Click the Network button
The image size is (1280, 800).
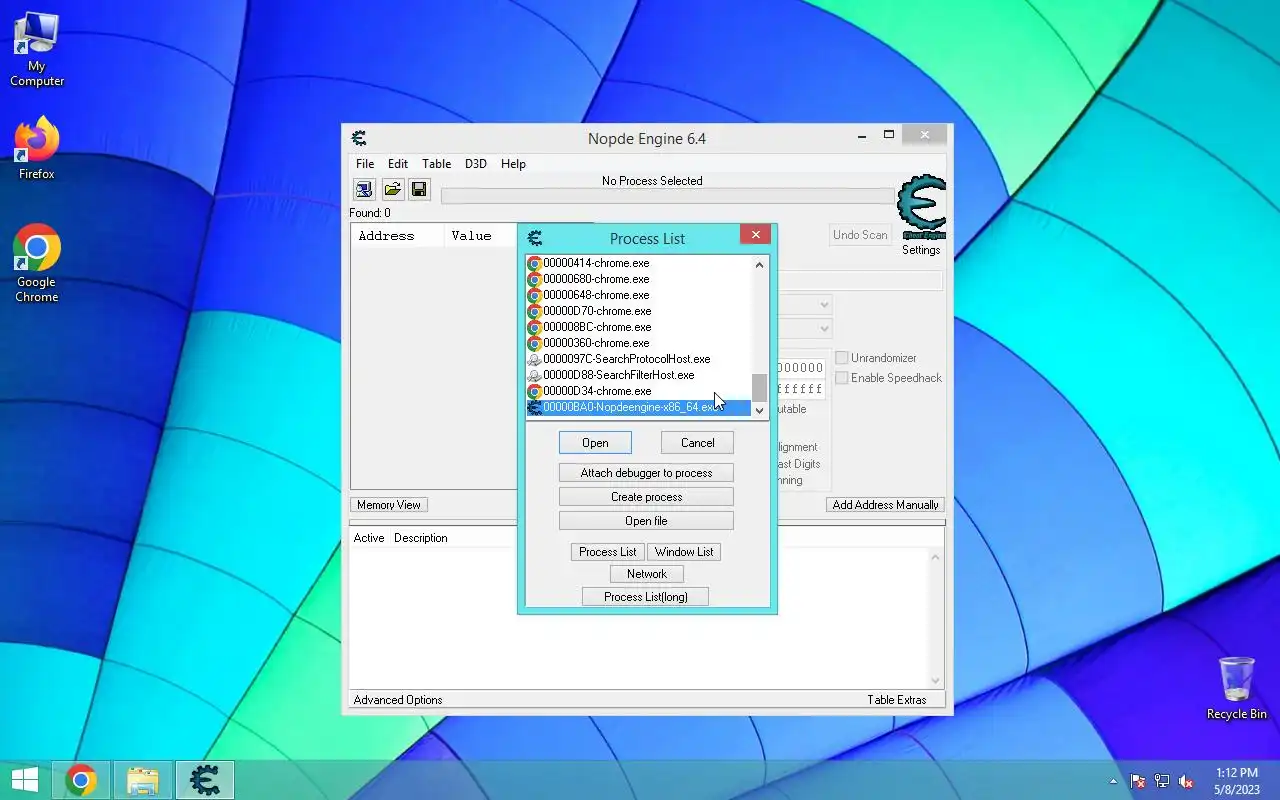point(647,574)
